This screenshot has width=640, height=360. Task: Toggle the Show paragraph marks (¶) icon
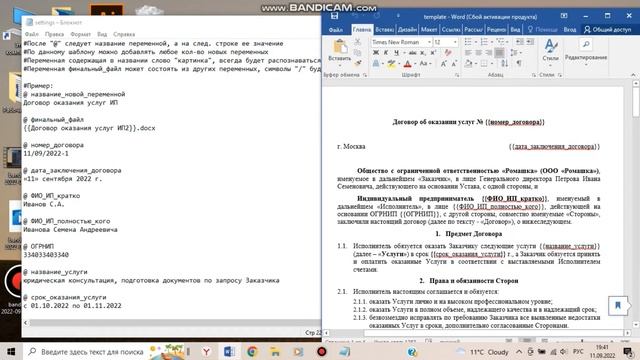coord(519,63)
